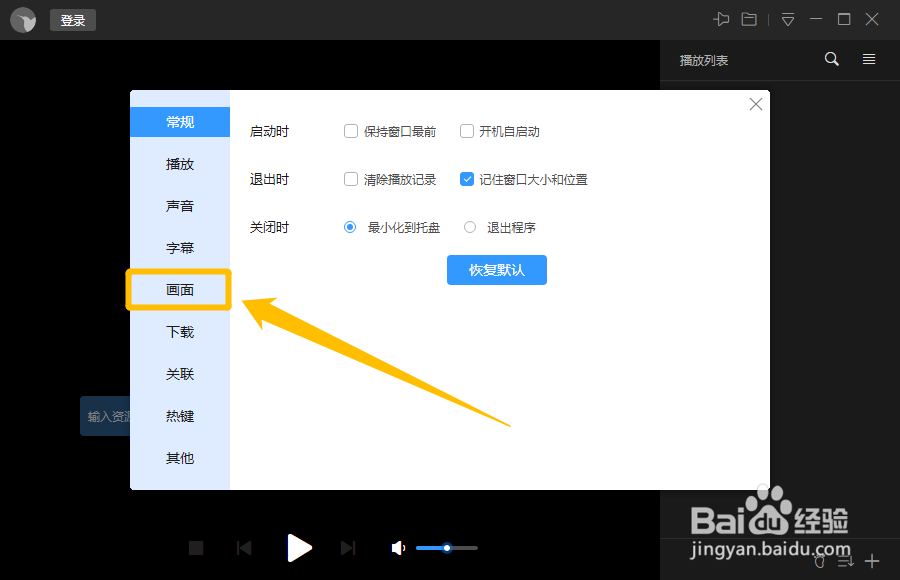Open the play queue search icon

pyautogui.click(x=831, y=59)
